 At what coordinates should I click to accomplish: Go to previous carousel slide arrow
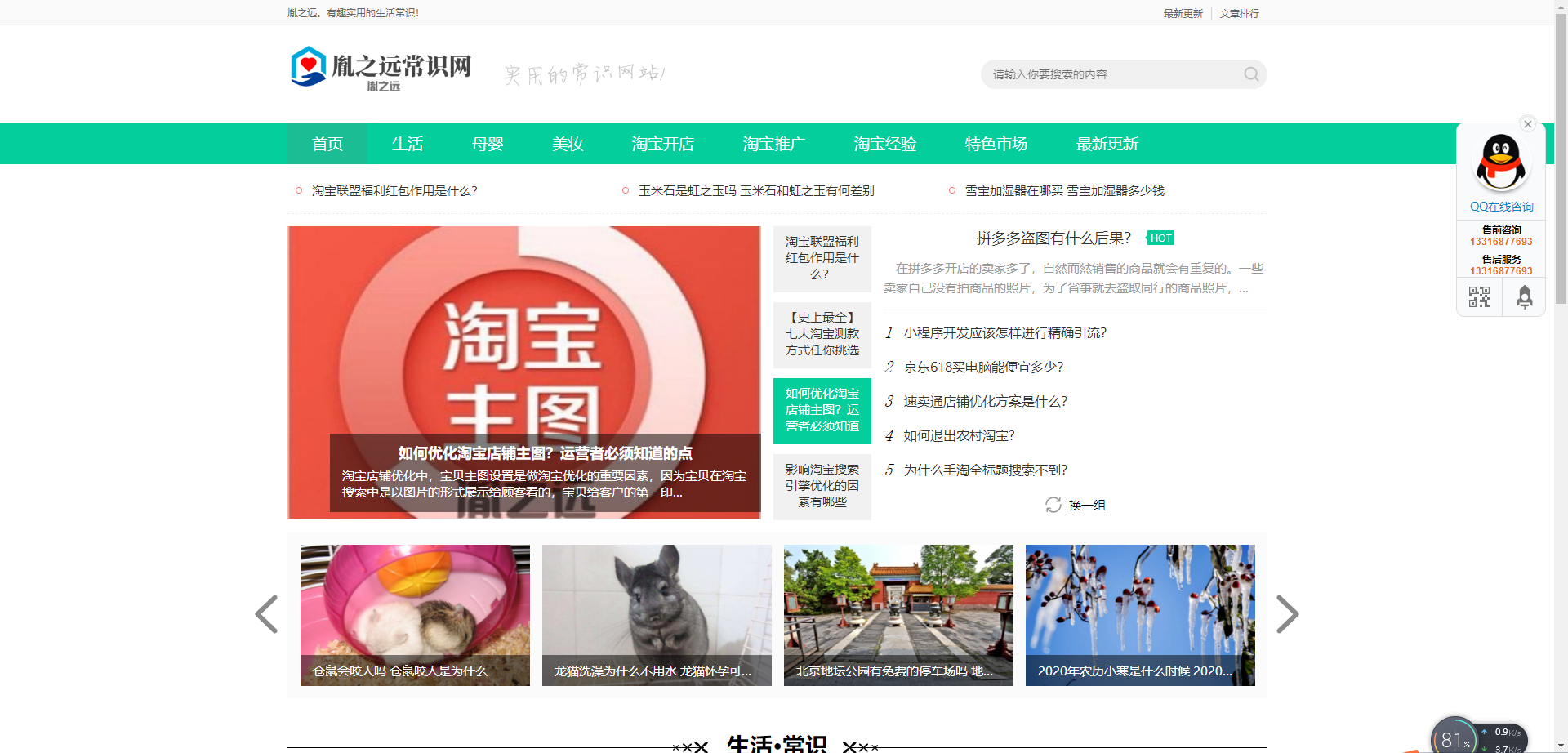[x=266, y=614]
